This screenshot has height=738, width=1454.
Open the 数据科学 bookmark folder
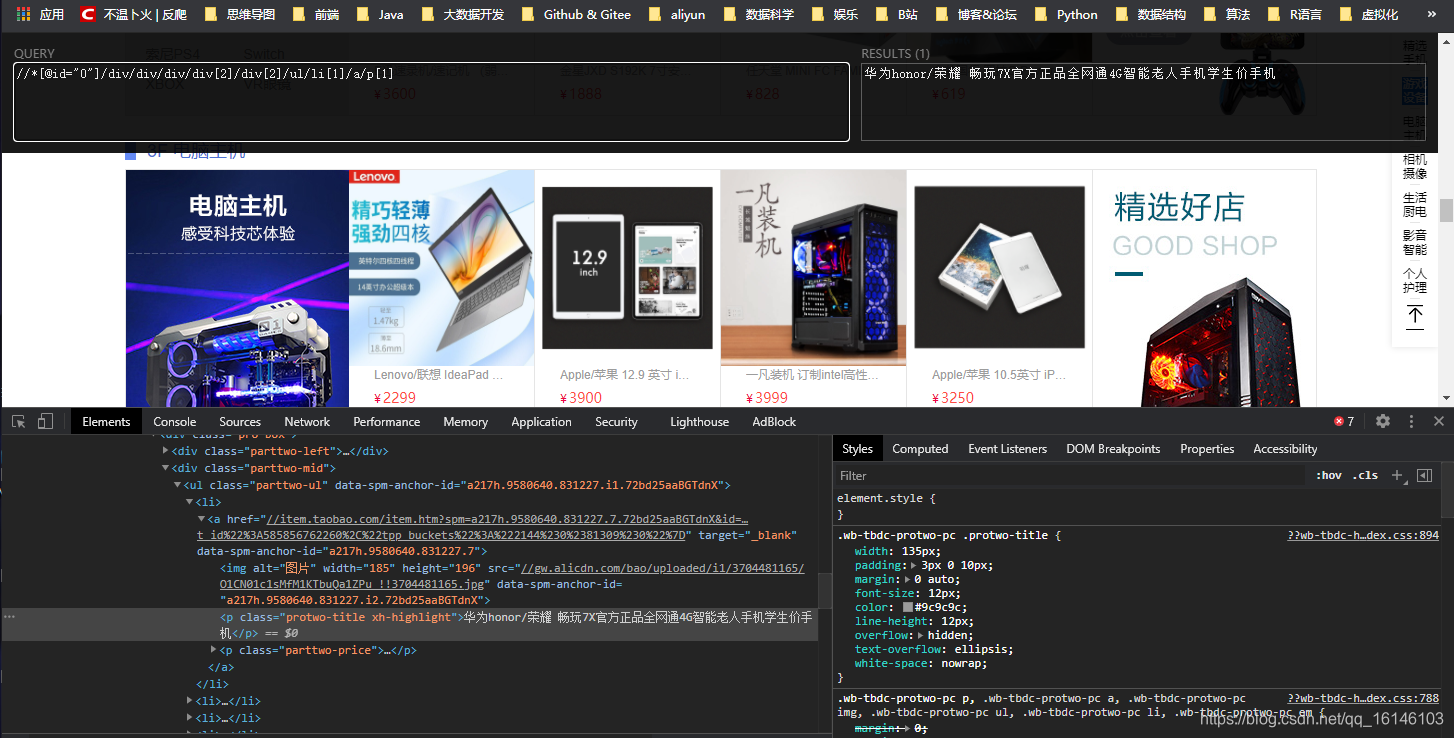coord(758,14)
